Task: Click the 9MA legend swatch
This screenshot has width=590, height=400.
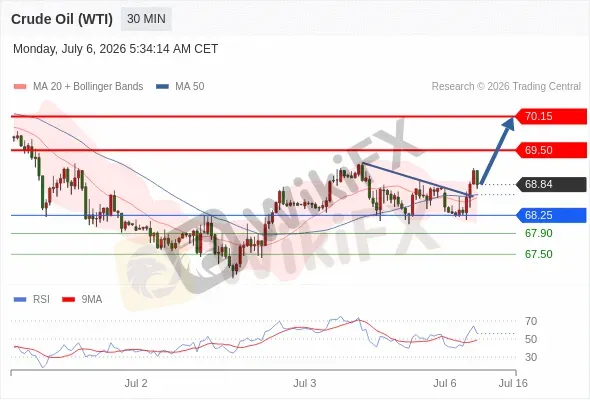Action: pos(68,300)
